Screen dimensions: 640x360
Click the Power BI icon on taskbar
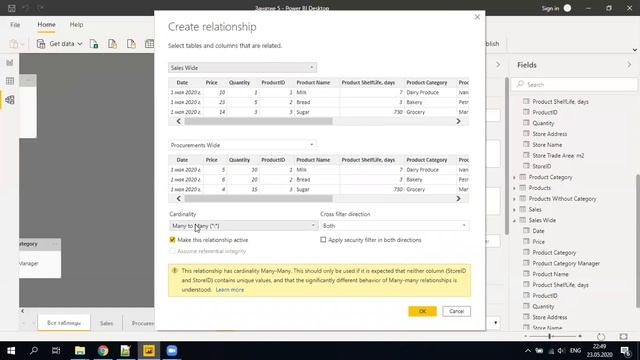pos(149,351)
